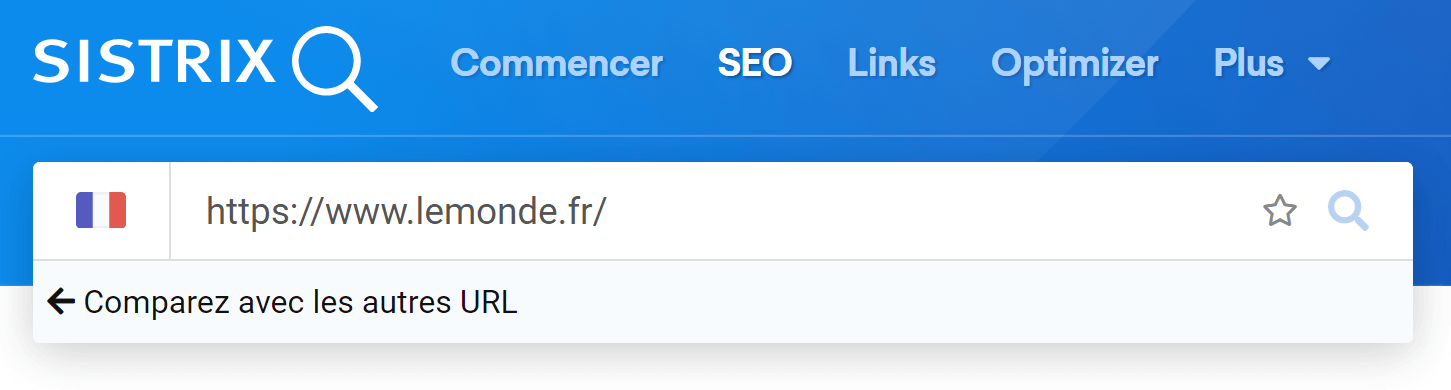The width and height of the screenshot is (1451, 390).
Task: Open the country selector box beside the URL
Action: 101,211
